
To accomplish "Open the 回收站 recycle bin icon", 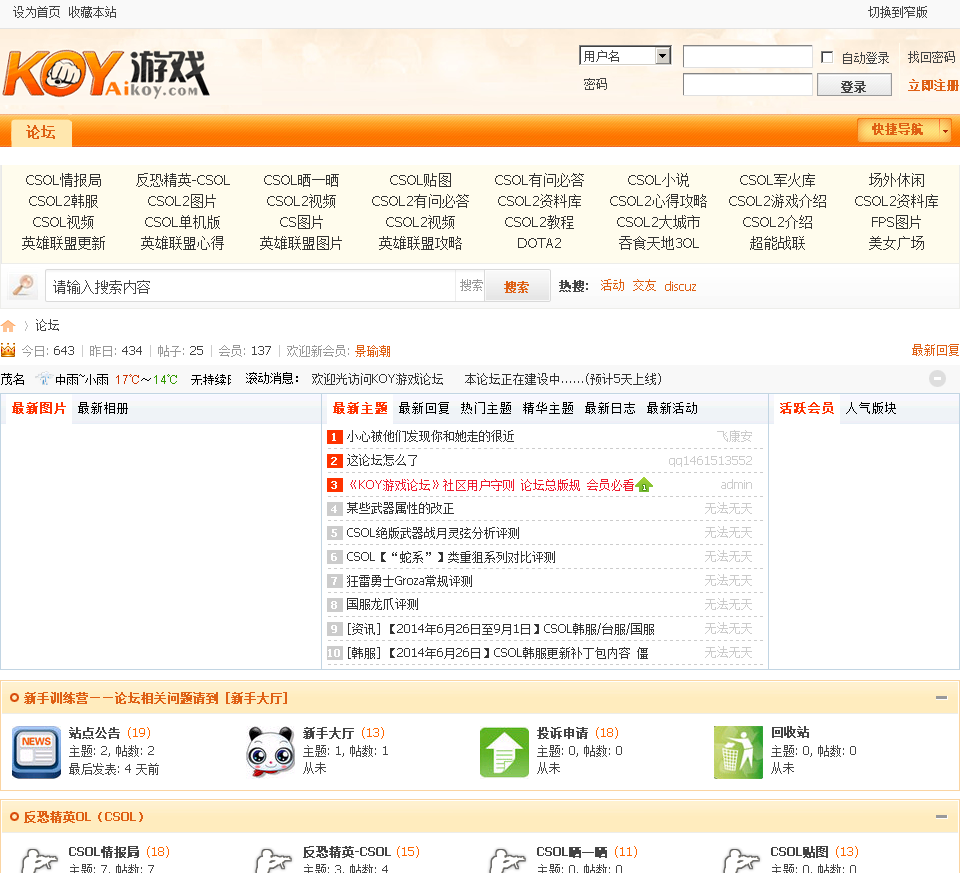I will click(x=738, y=752).
